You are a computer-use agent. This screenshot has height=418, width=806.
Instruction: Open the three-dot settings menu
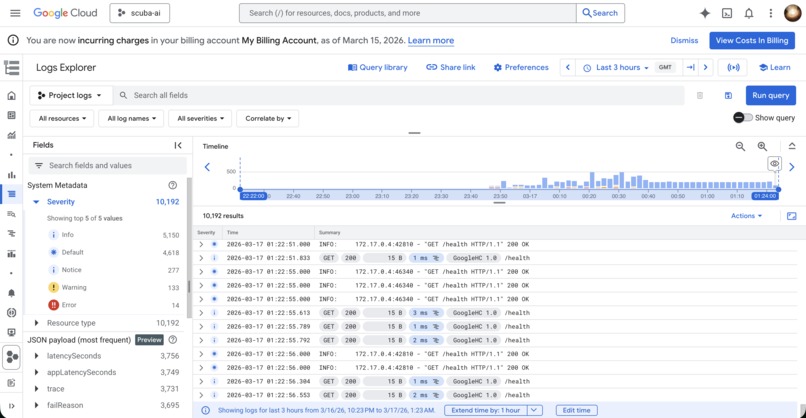(771, 13)
